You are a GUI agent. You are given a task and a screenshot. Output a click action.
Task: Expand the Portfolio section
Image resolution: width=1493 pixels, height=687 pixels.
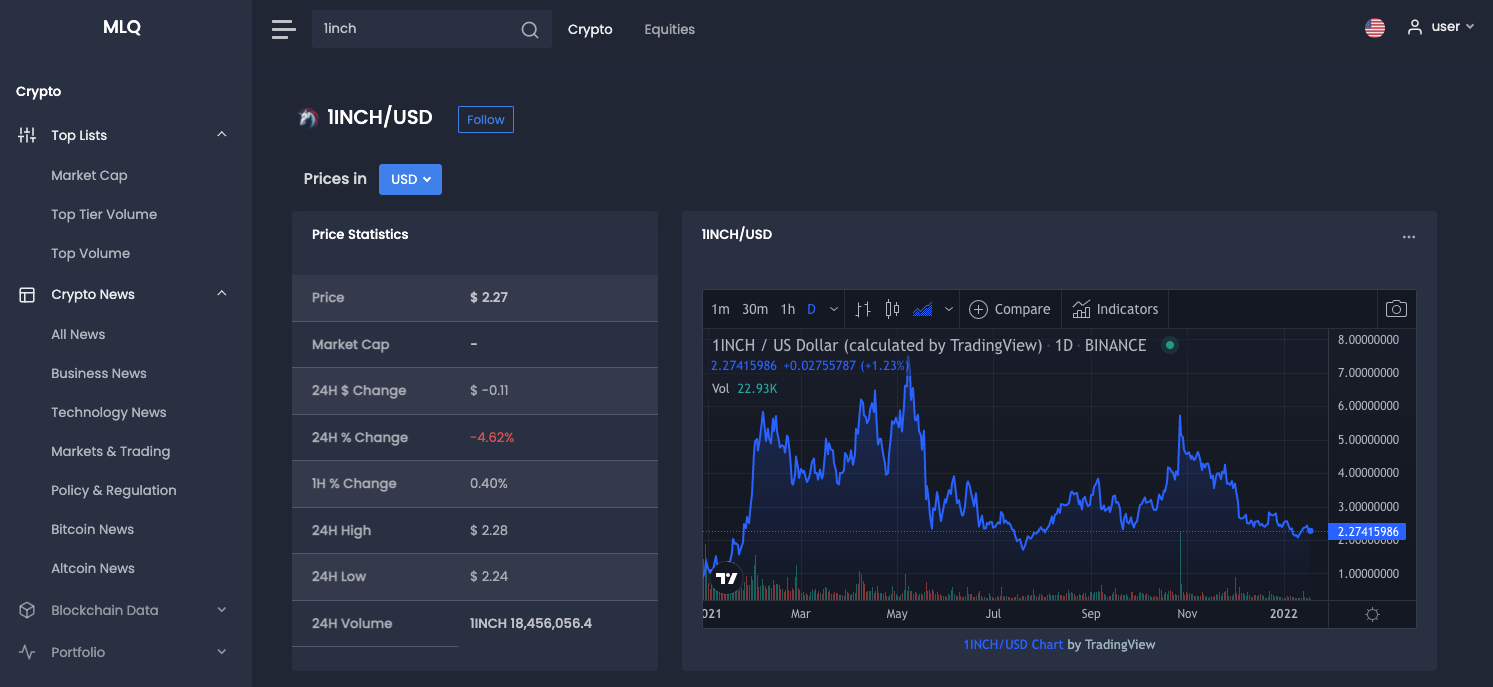point(222,652)
